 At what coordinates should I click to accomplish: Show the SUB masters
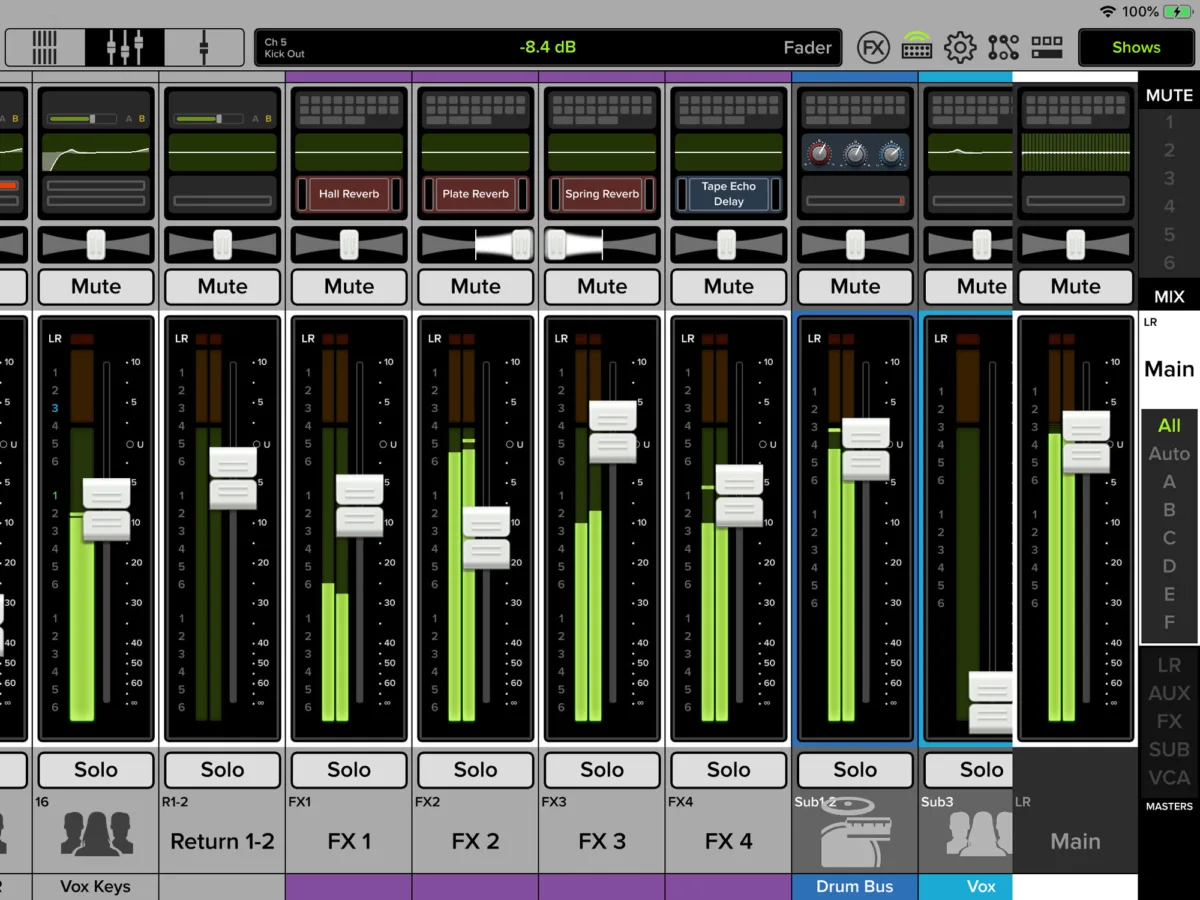click(x=1169, y=749)
